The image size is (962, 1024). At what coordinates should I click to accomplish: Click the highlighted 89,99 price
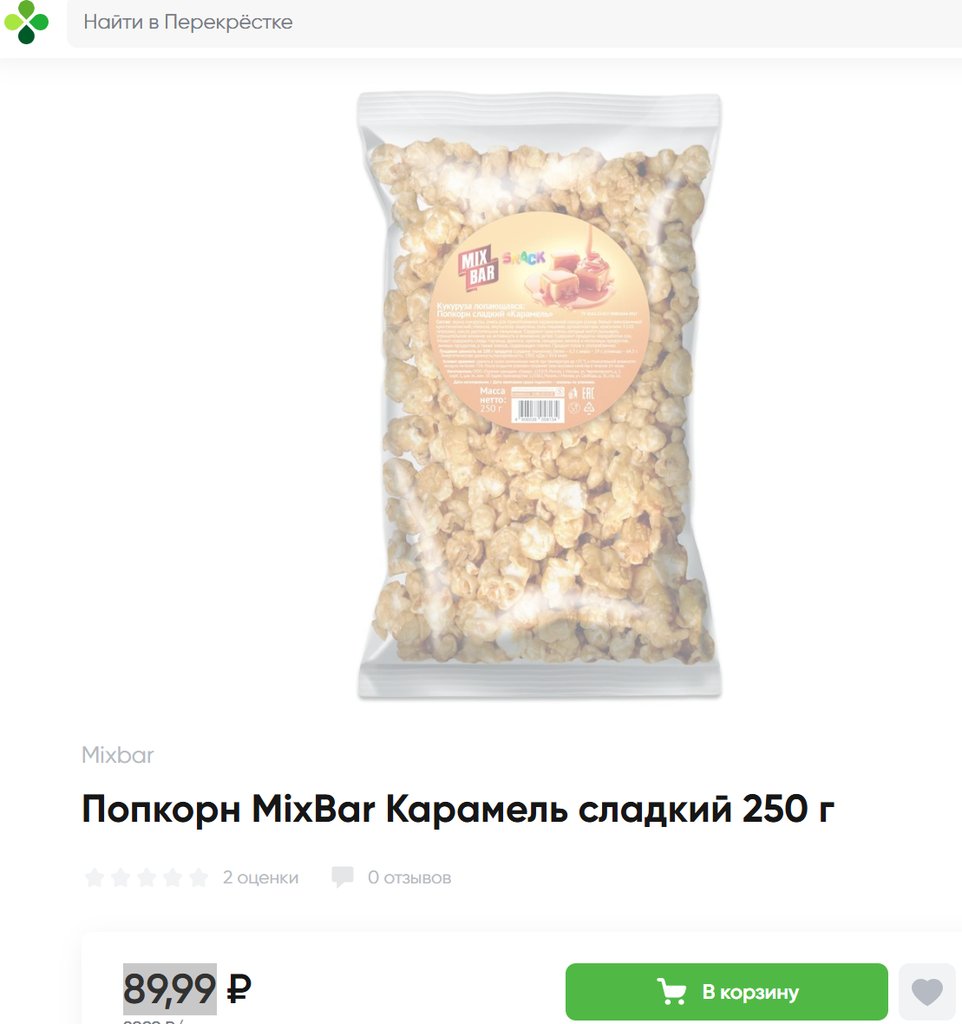tap(170, 989)
